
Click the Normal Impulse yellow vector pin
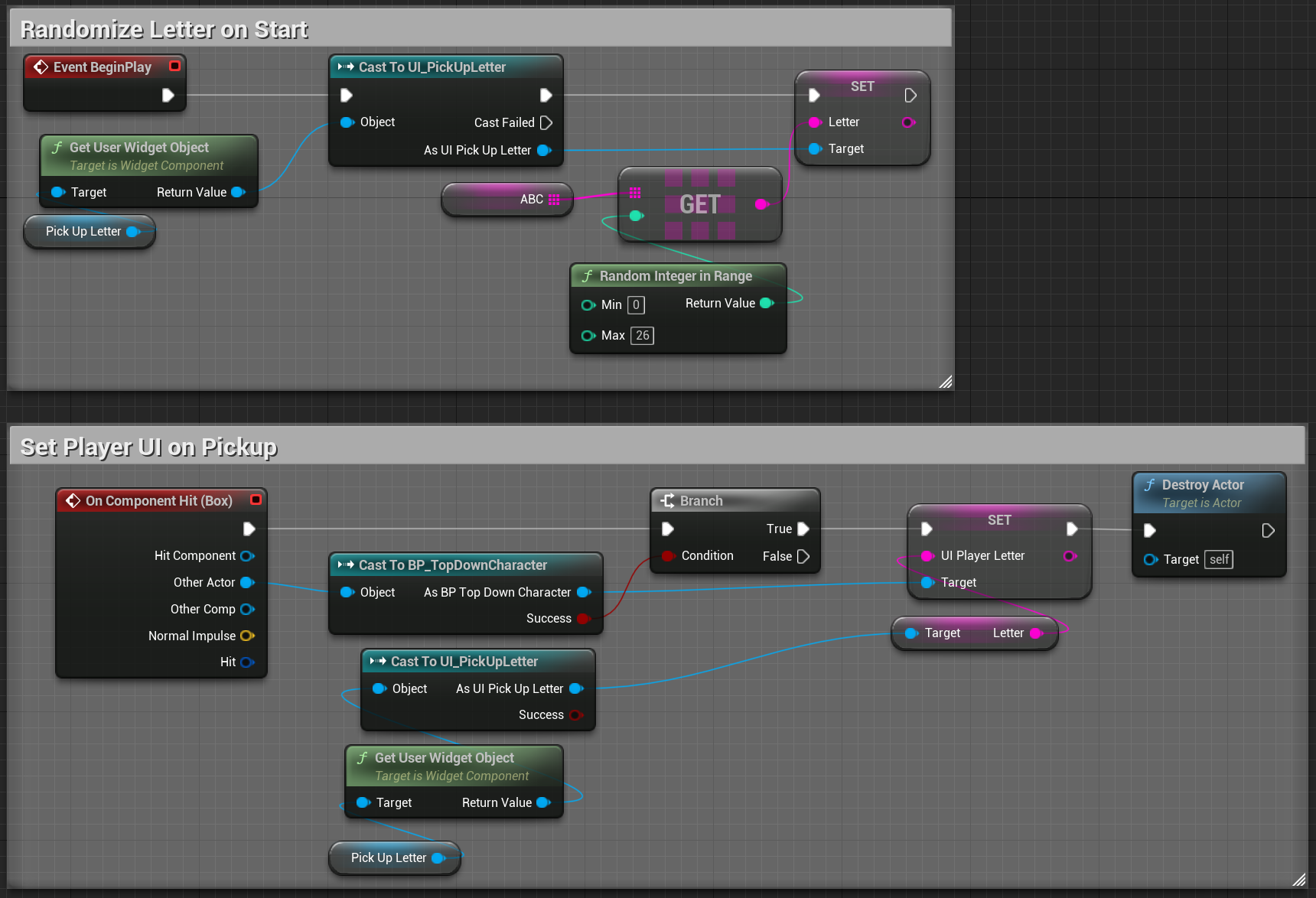point(246,636)
